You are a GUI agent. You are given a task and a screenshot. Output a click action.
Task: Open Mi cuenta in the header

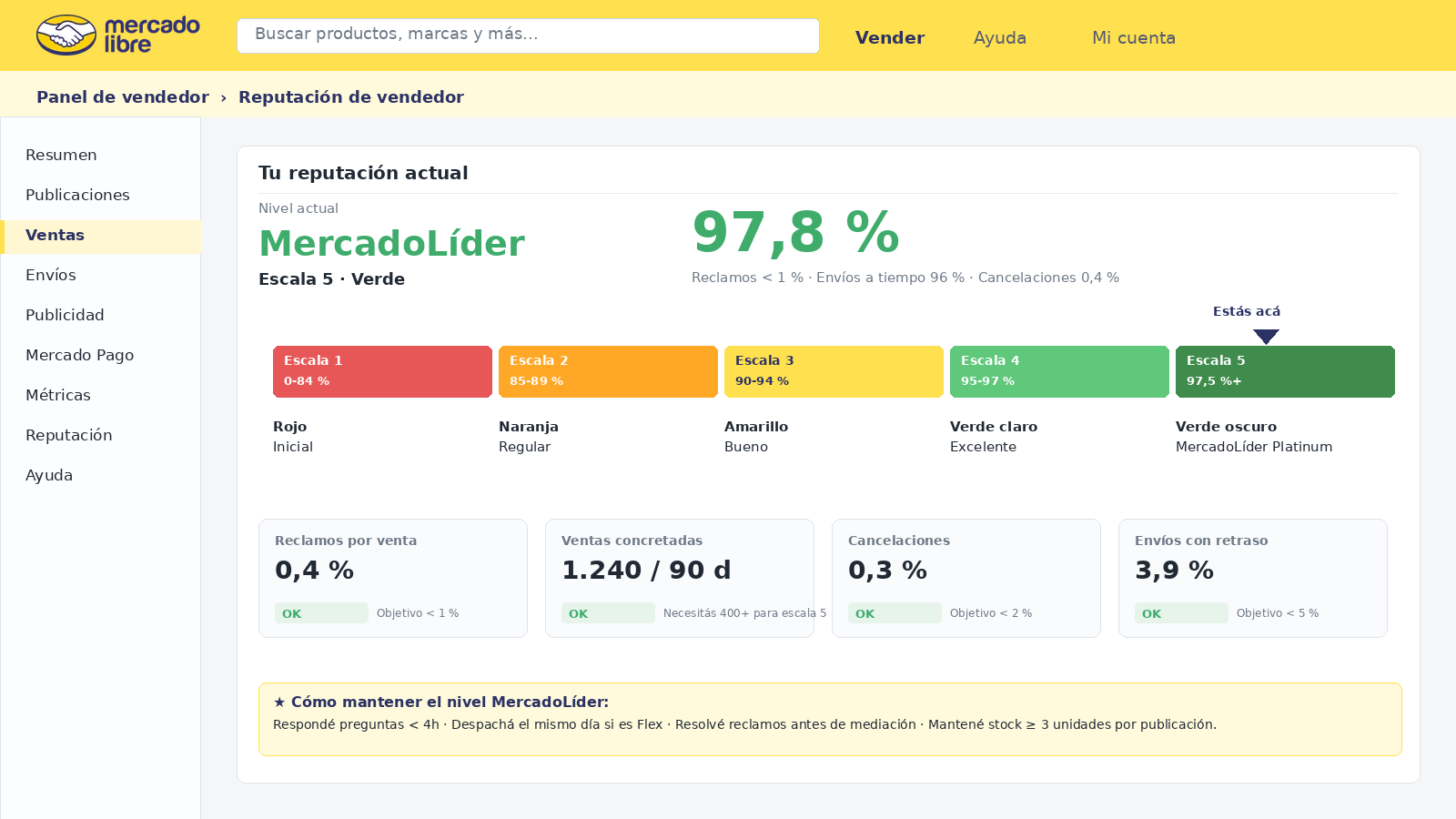click(1134, 37)
